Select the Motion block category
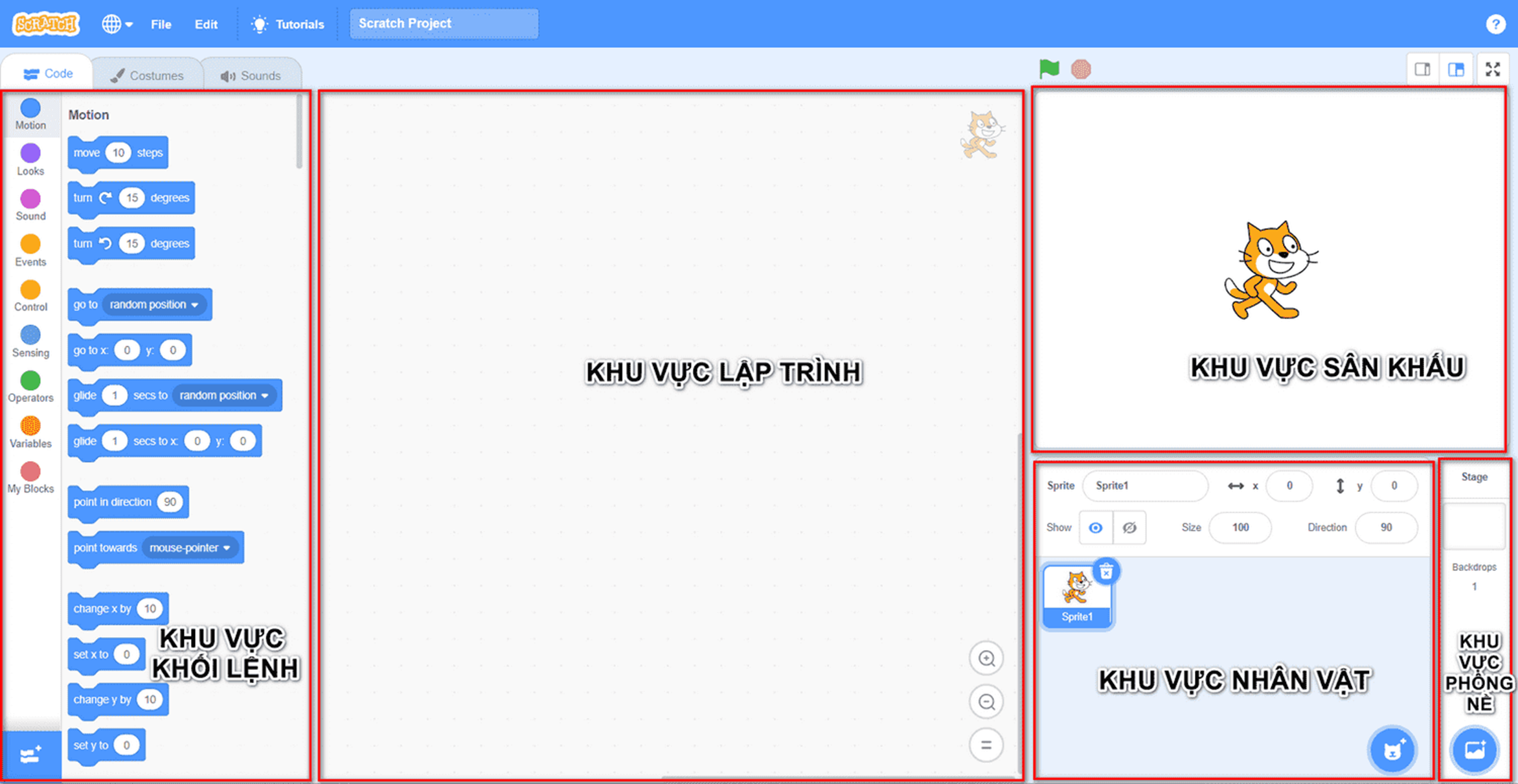Image resolution: width=1518 pixels, height=784 pixels. (30, 115)
